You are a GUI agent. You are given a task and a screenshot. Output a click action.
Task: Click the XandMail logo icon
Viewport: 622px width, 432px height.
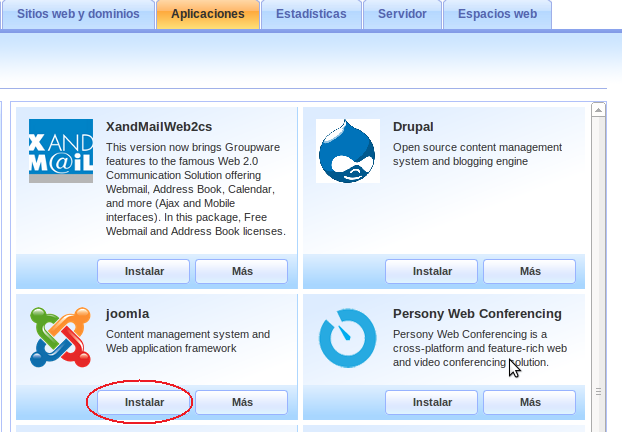tap(61, 151)
